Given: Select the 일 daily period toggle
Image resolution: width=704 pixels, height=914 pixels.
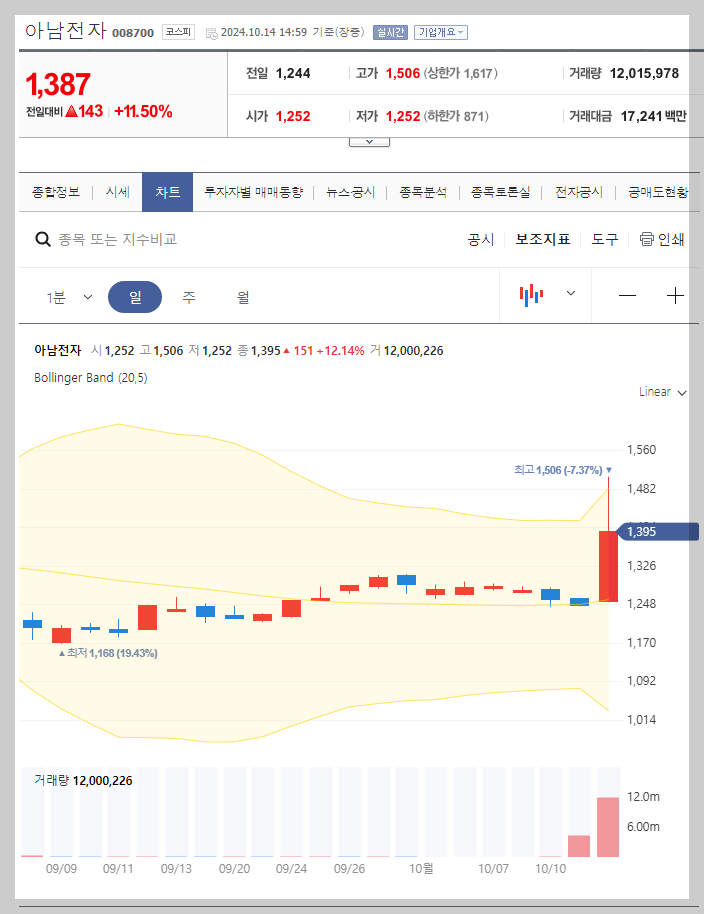Looking at the screenshot, I should click(x=135, y=296).
